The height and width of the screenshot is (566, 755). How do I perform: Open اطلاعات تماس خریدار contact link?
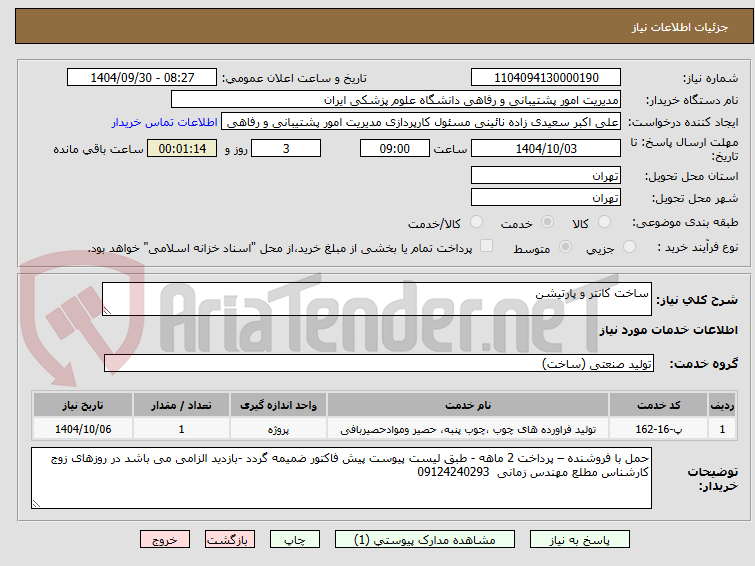pos(165,122)
